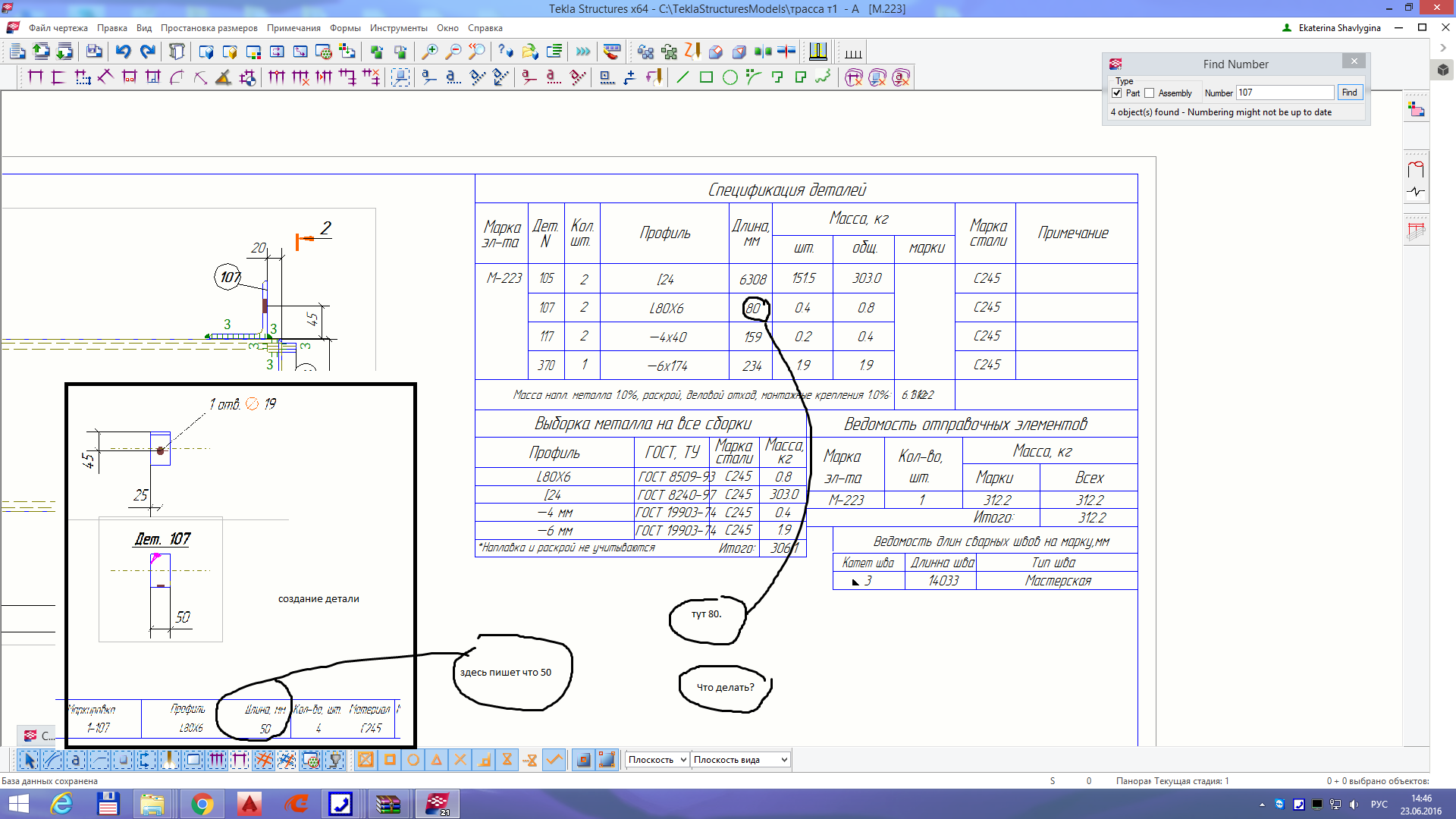Toggle the select all arrow switch

[x=29, y=760]
